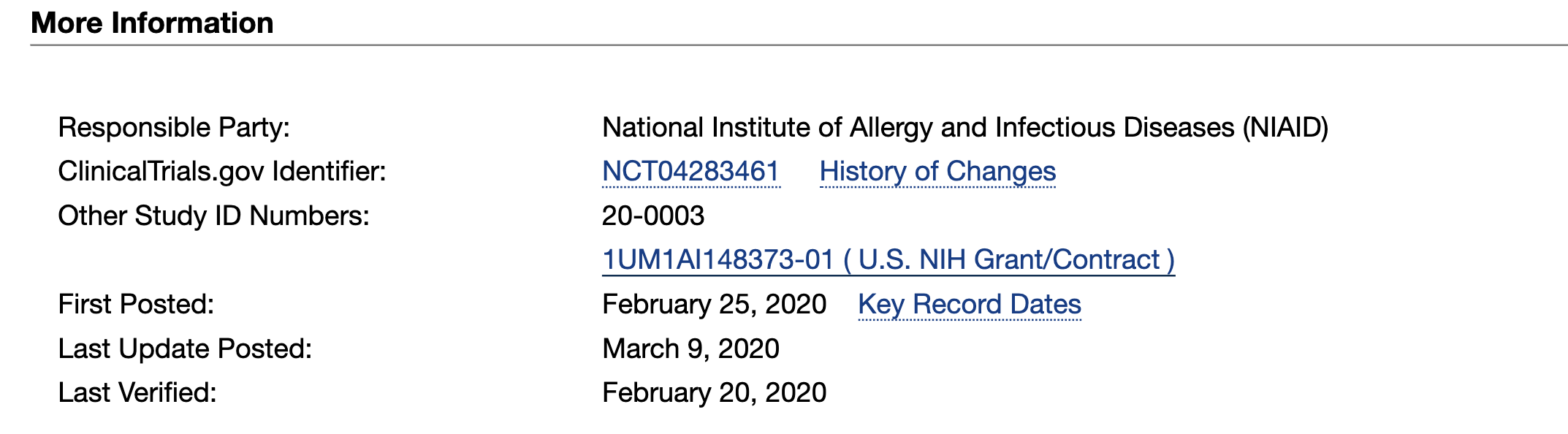Viewport: 1568px width, 434px height.
Task: Follow the 1UM1AI148373-01 grant number link
Action: click(x=718, y=260)
